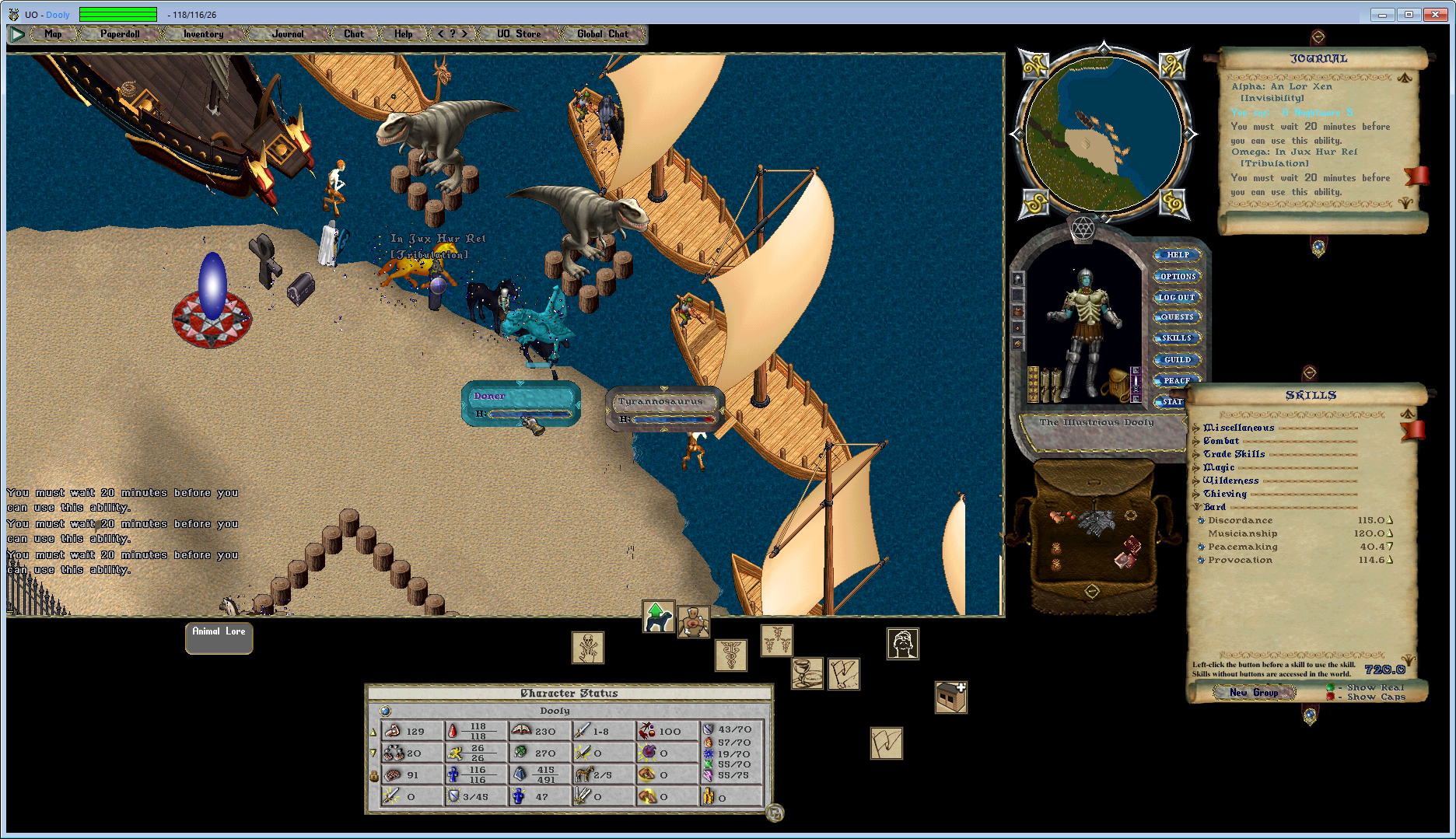Click the skull and hand spell icon

coord(588,648)
